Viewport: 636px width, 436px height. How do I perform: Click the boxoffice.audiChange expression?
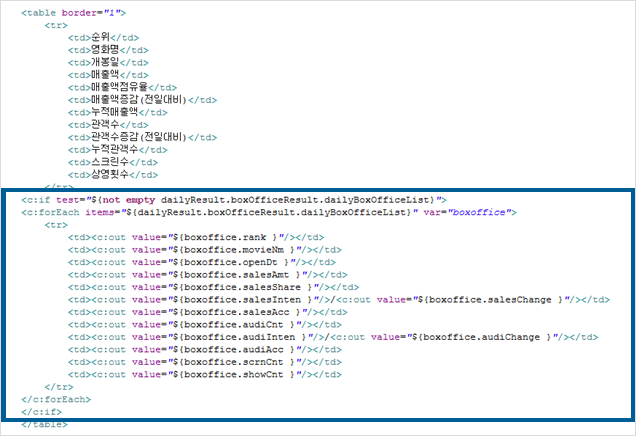click(482, 337)
